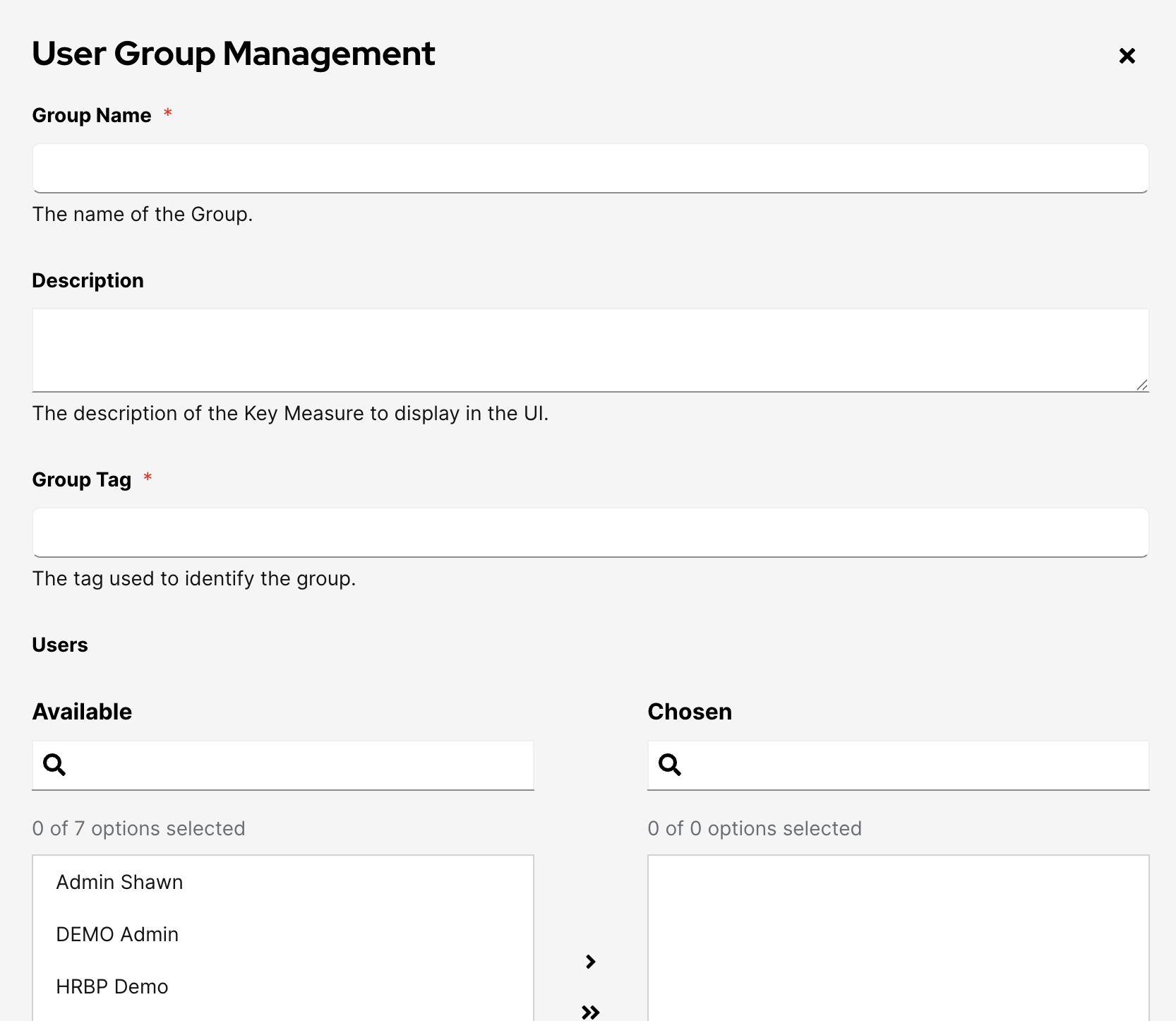Screen dimensions: 1176x1021
Task: Click the Group Name field label
Action: pos(92,116)
